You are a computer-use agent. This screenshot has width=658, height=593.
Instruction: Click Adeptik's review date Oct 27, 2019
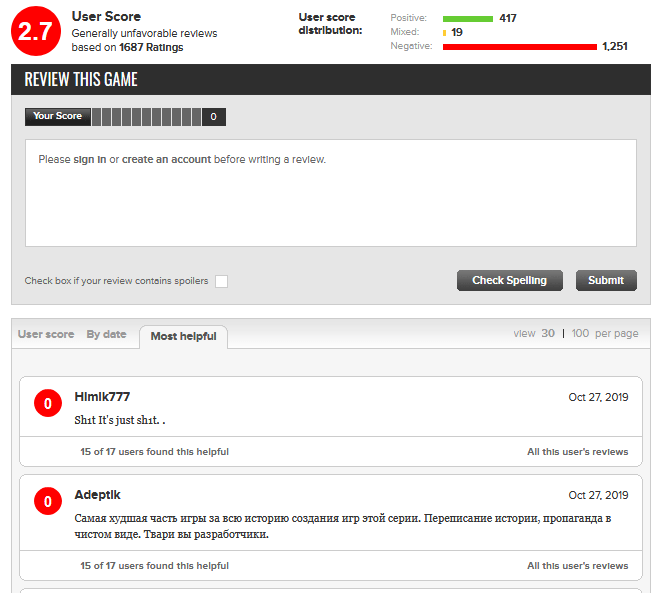click(x=598, y=495)
